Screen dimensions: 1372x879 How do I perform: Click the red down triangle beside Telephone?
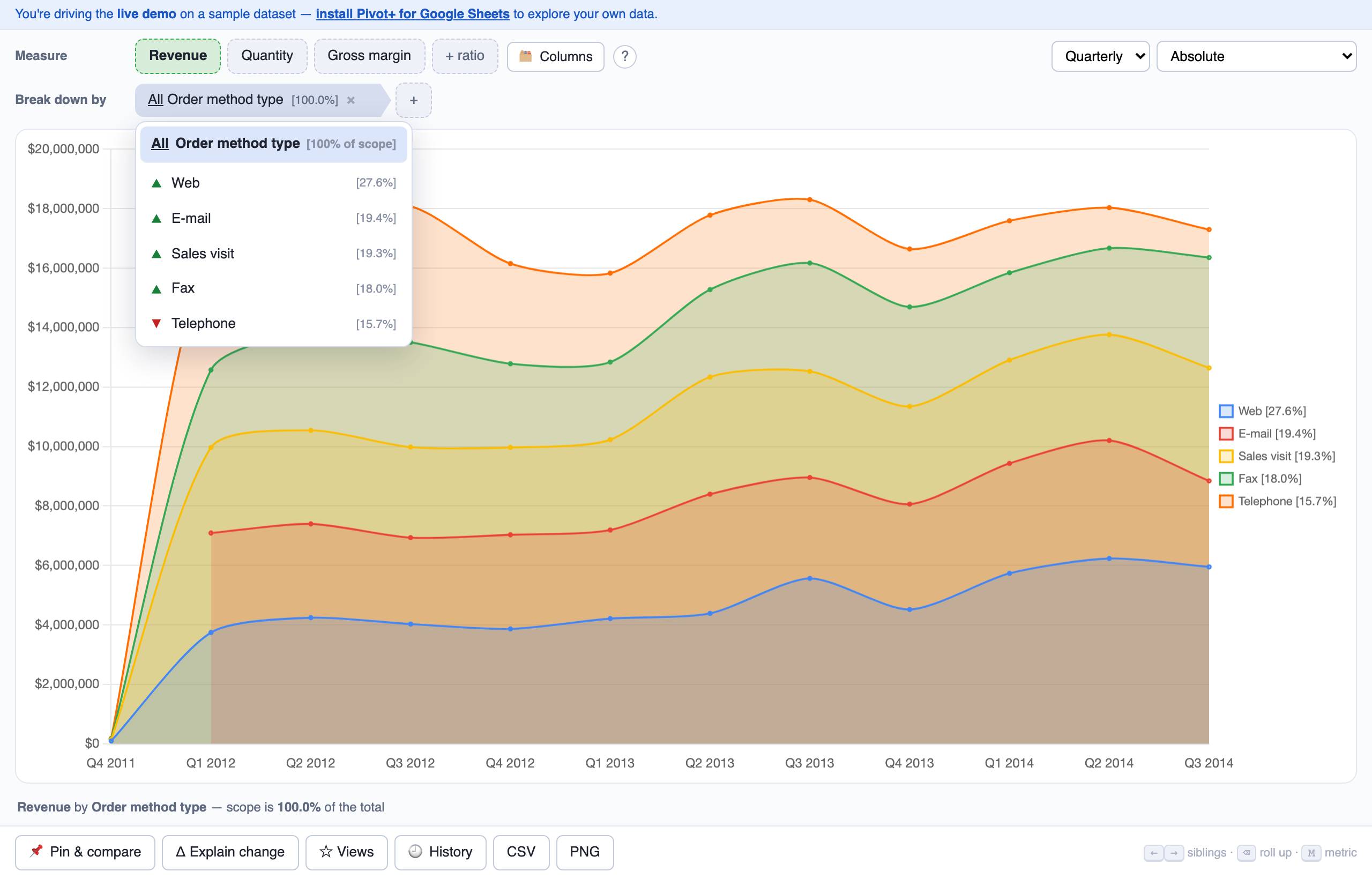click(156, 324)
